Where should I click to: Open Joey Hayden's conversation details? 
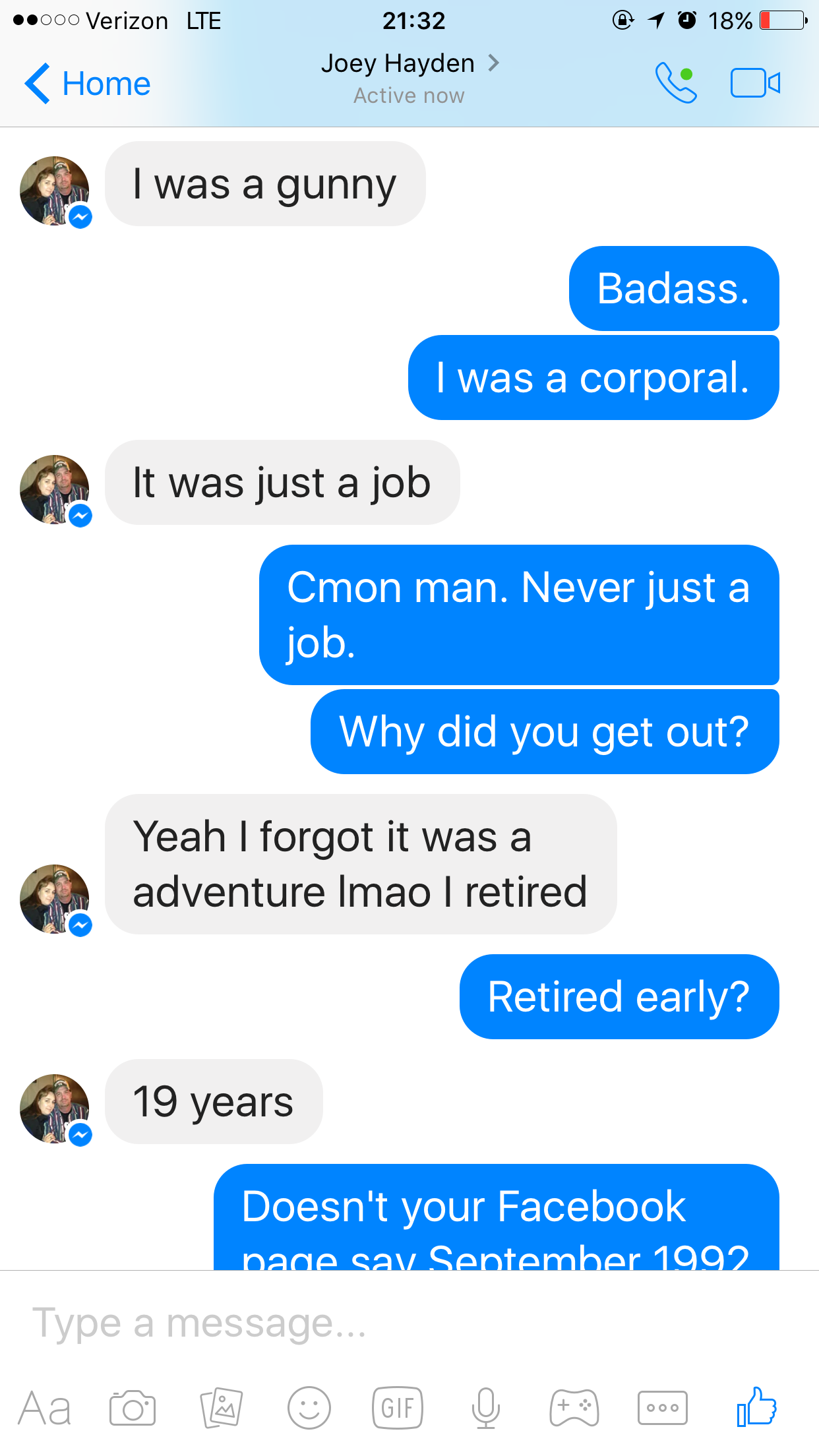tap(409, 64)
